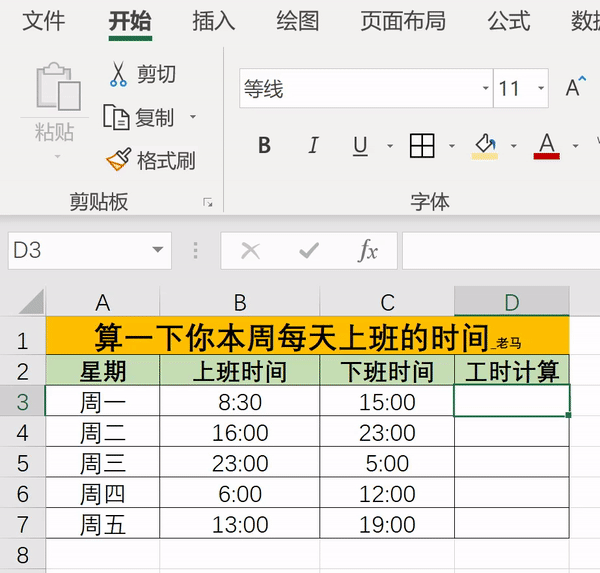Increase font size button
The width and height of the screenshot is (600, 573).
[x=576, y=87]
